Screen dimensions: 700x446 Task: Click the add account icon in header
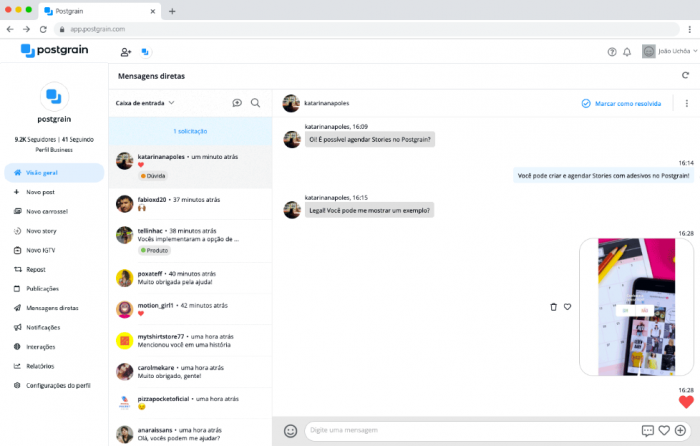126,52
